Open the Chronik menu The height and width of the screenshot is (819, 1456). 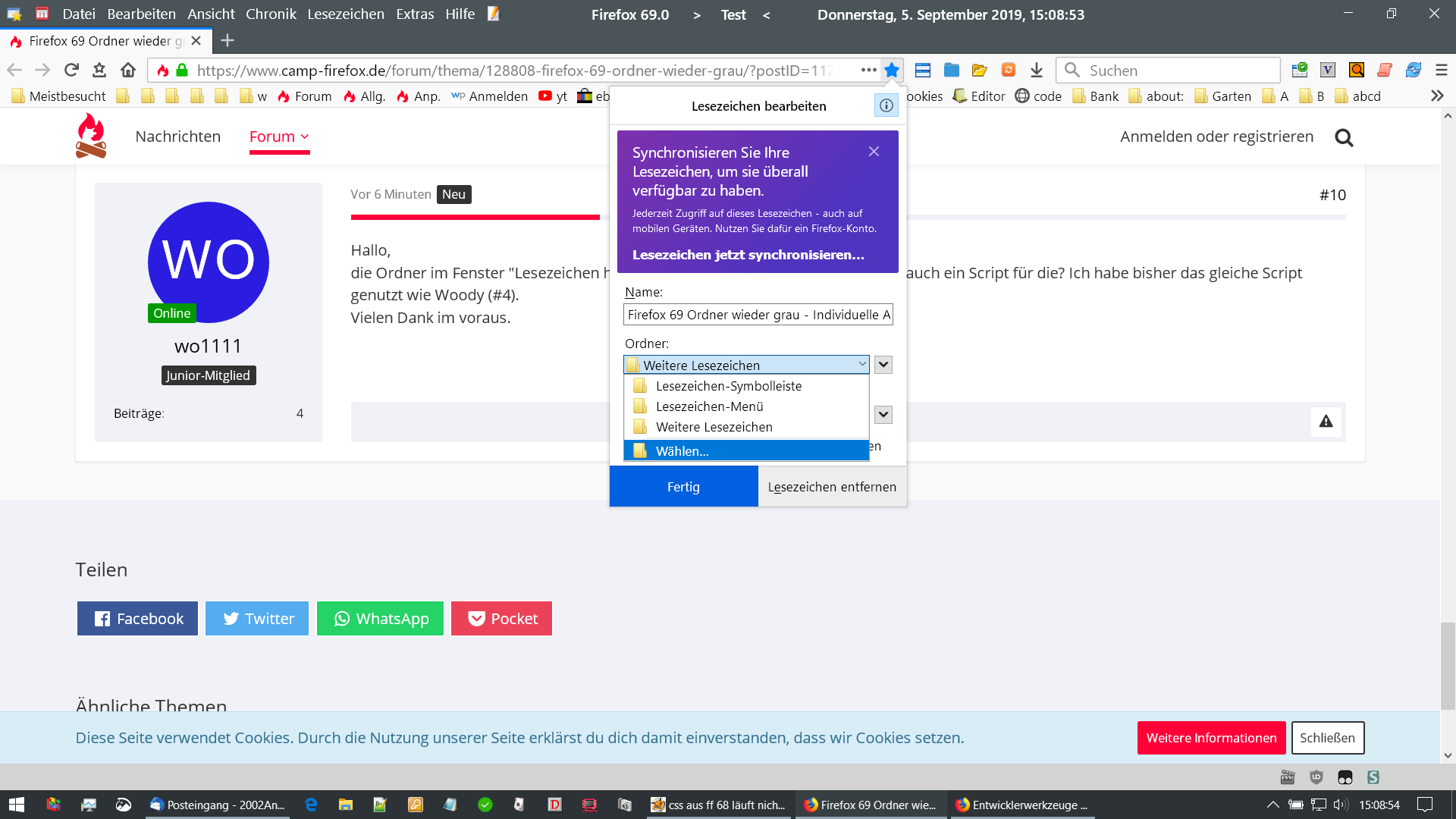coord(271,14)
